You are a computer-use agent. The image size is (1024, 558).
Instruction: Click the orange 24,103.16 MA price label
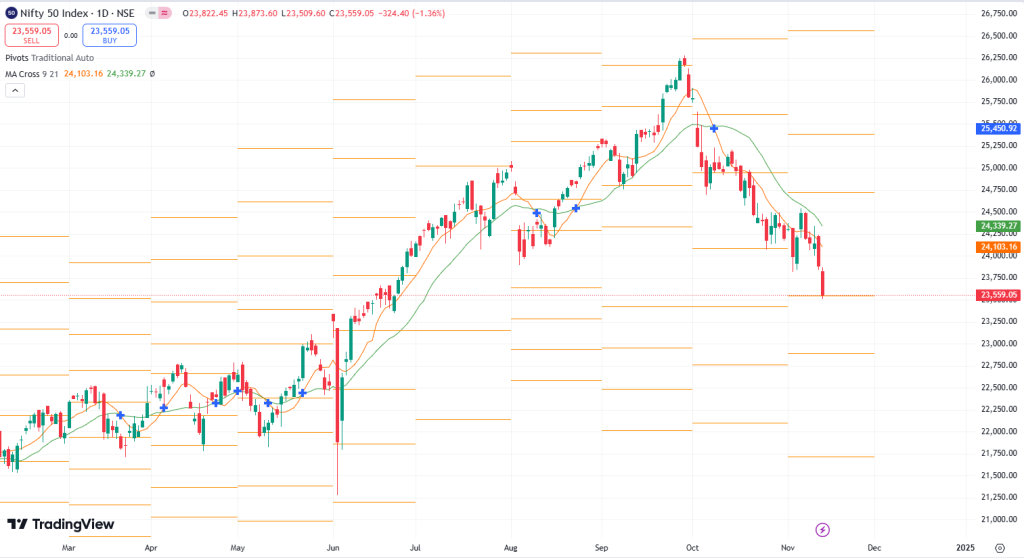(999, 247)
